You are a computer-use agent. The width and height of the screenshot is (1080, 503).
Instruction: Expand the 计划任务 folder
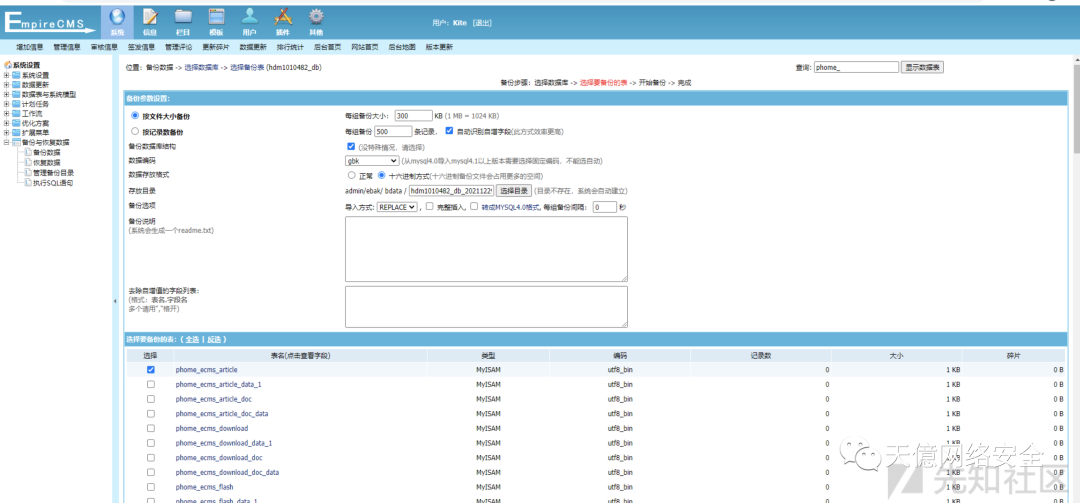(7, 104)
